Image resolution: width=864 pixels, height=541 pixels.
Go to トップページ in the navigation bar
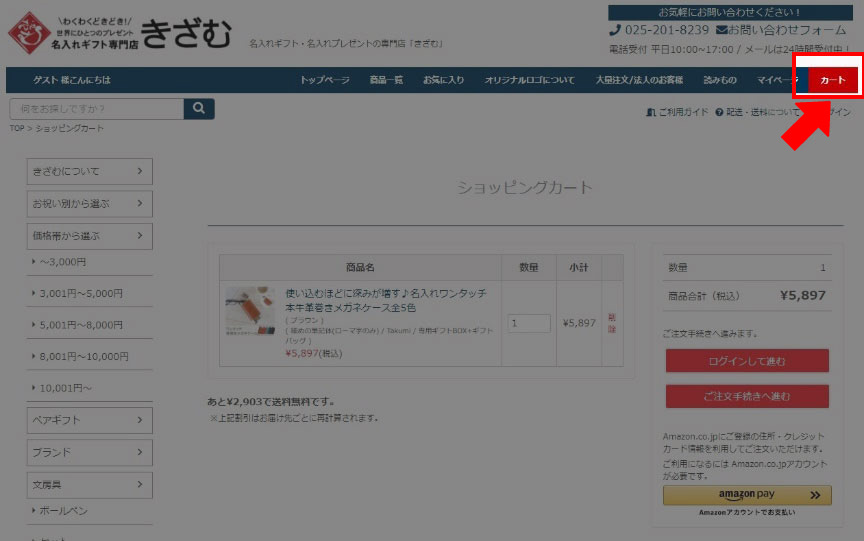(x=325, y=80)
